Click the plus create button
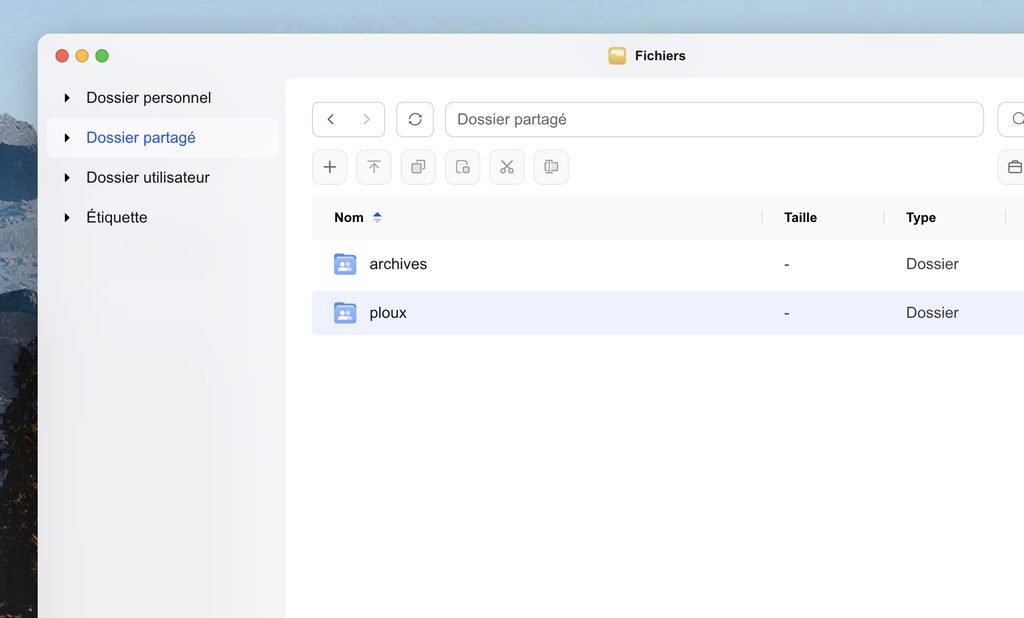1024x618 pixels. (x=330, y=167)
